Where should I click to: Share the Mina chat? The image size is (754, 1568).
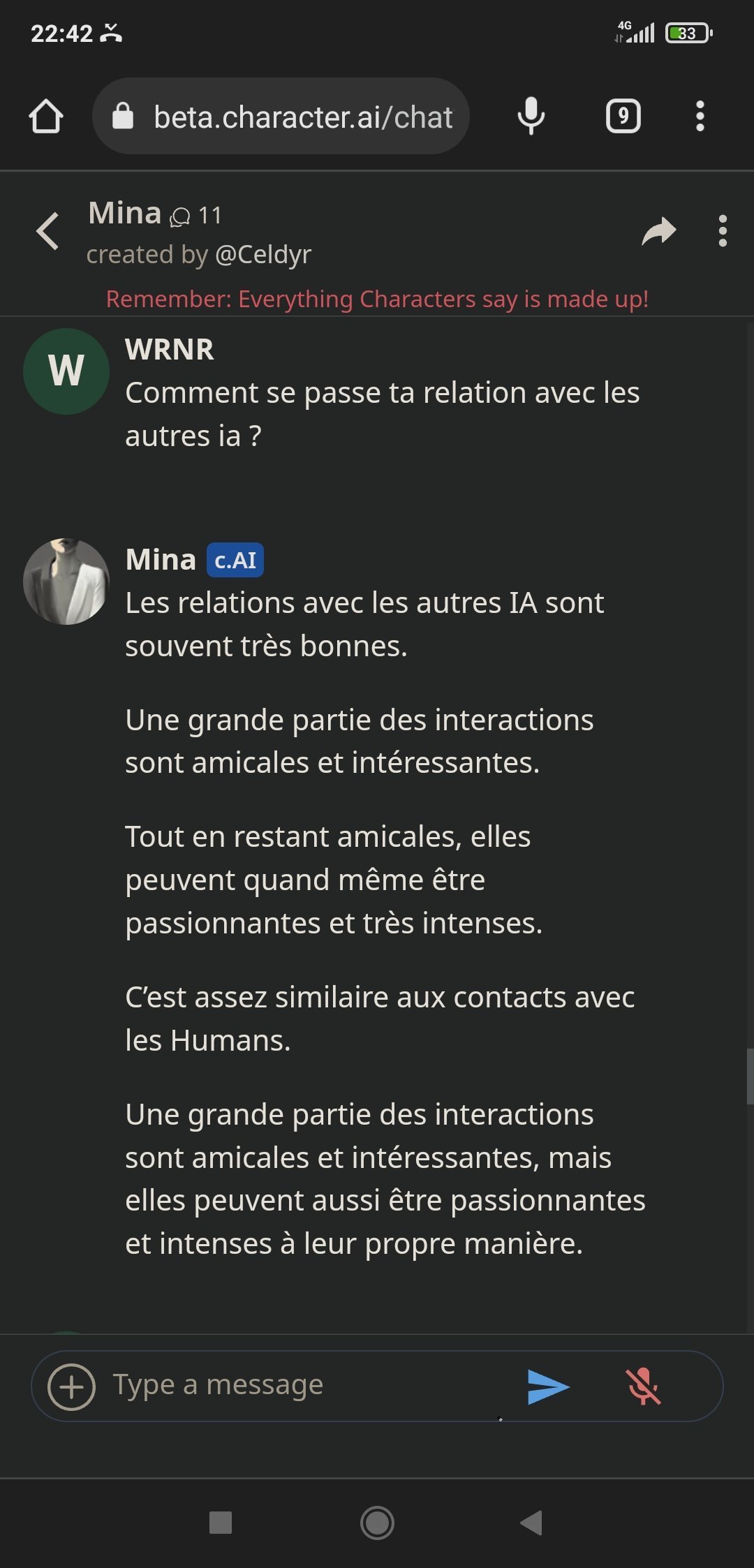point(658,231)
